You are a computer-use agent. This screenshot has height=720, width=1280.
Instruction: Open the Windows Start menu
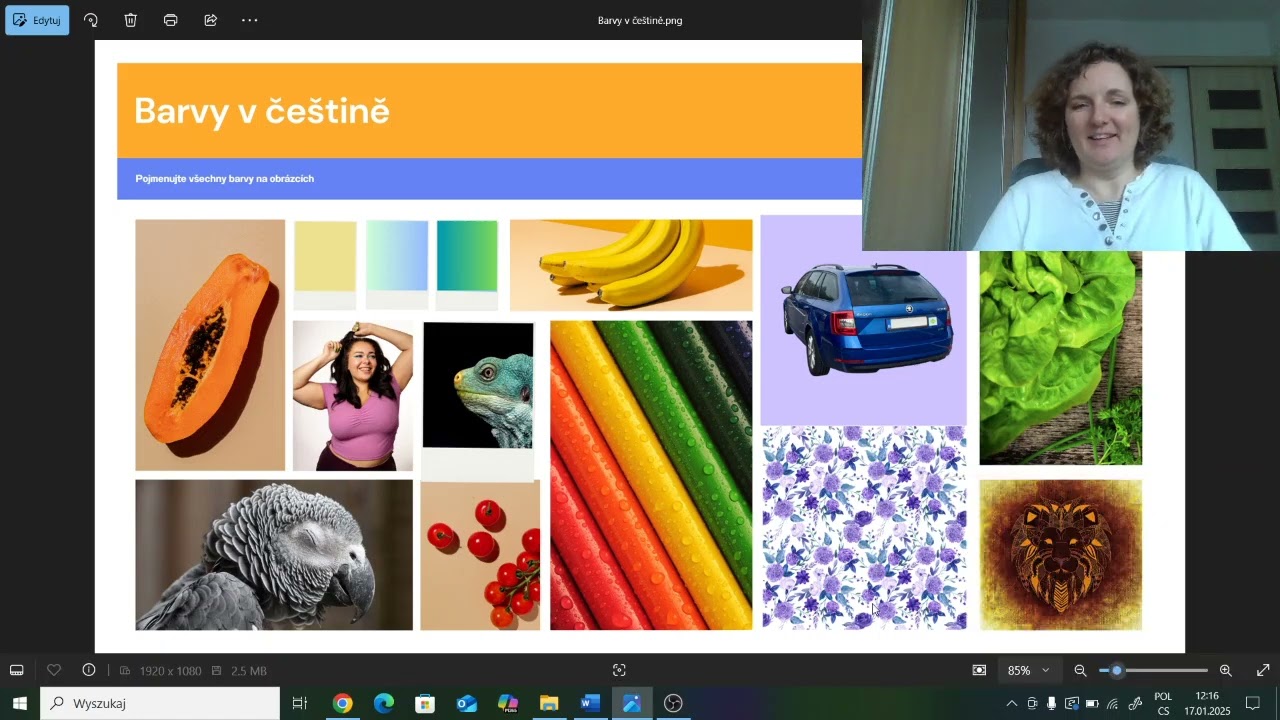19,703
